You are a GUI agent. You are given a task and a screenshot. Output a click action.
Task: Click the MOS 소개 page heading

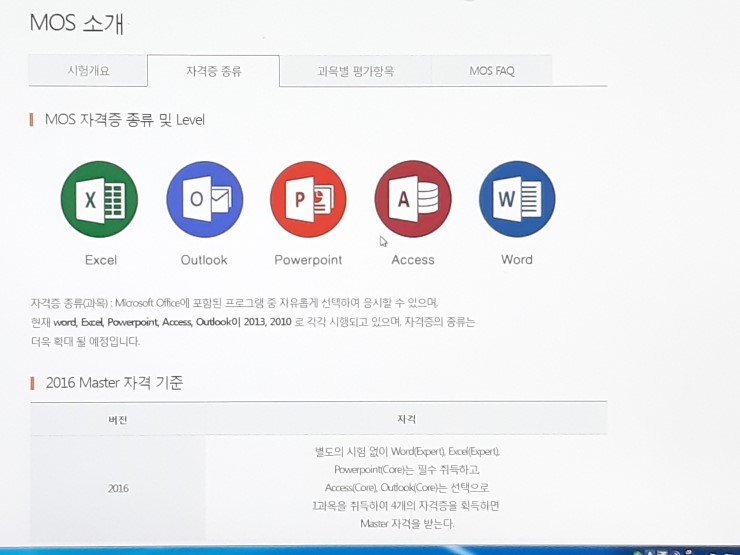click(77, 23)
